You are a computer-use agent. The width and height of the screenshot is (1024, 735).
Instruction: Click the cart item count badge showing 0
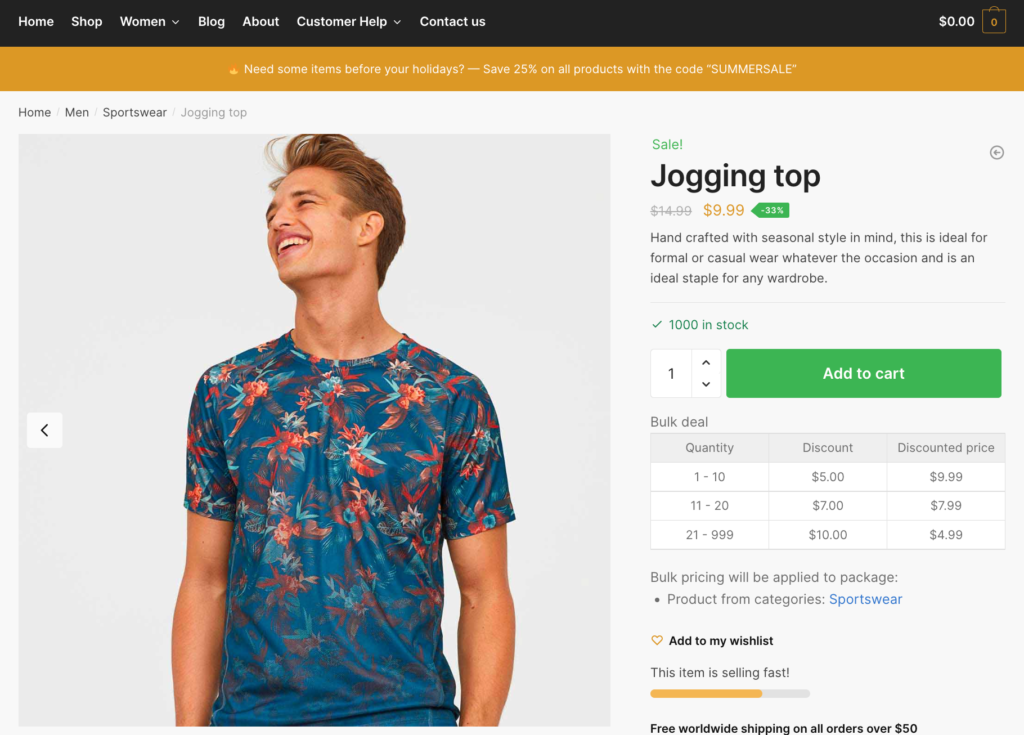pyautogui.click(x=994, y=20)
